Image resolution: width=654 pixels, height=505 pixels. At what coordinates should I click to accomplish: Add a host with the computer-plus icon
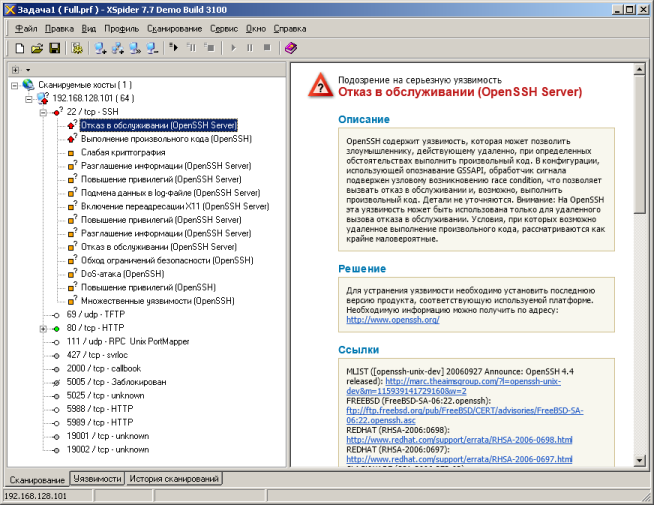tap(100, 48)
